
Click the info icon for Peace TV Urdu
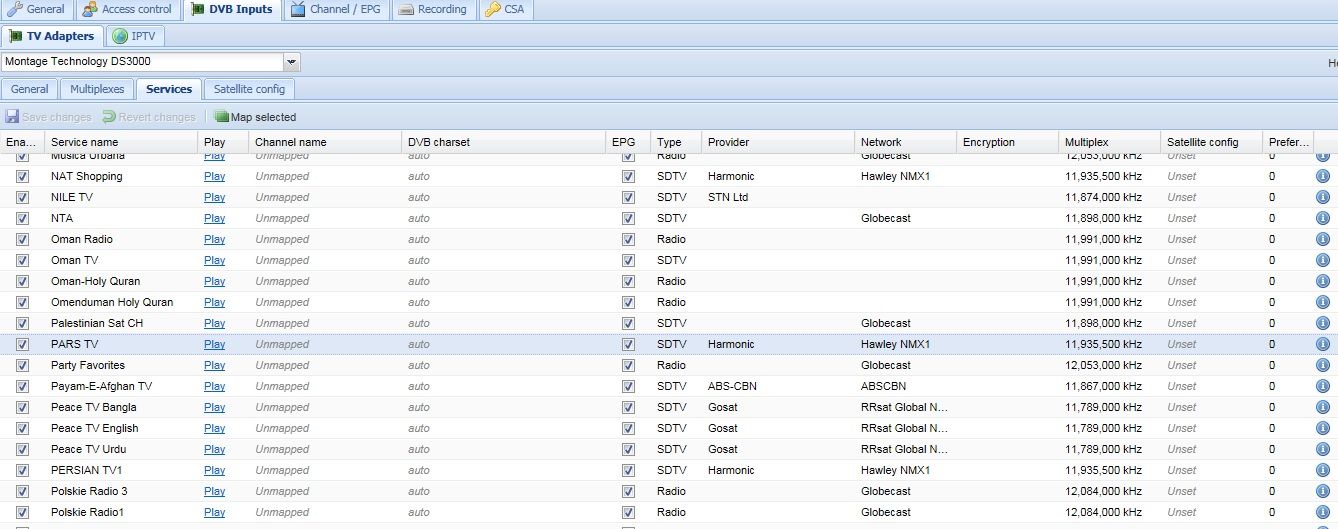click(x=1322, y=449)
